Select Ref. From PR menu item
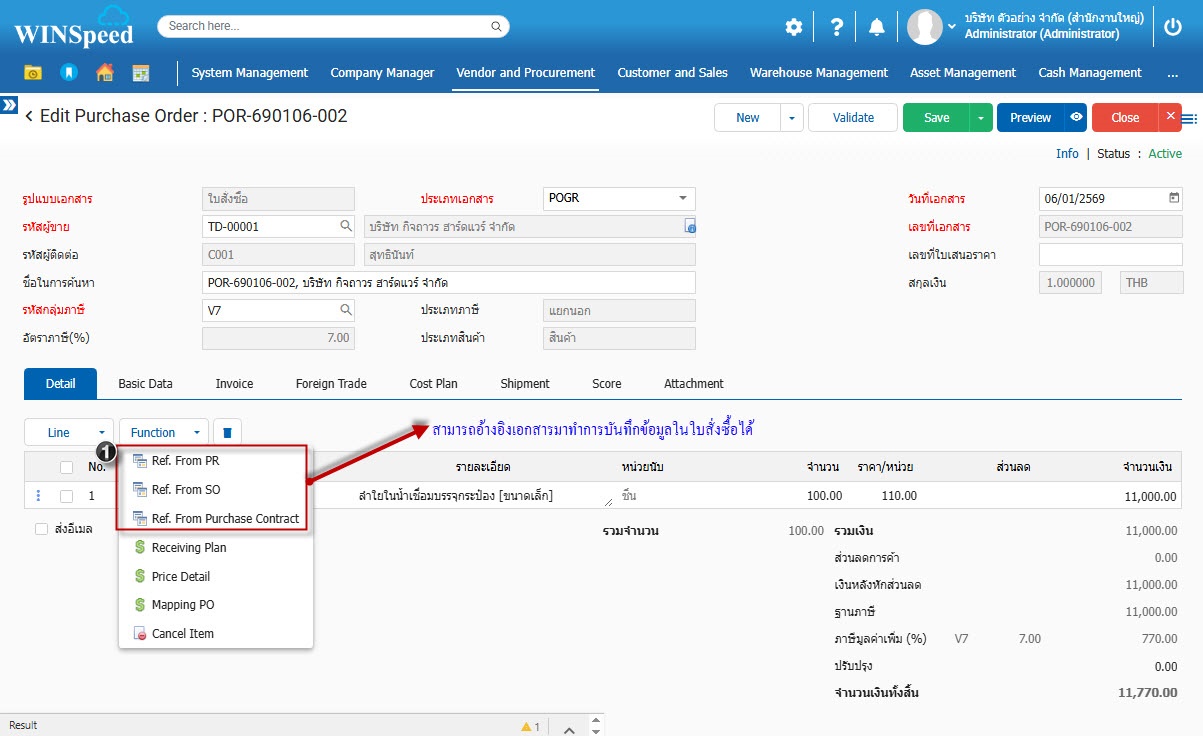The image size is (1203, 736). 185,461
